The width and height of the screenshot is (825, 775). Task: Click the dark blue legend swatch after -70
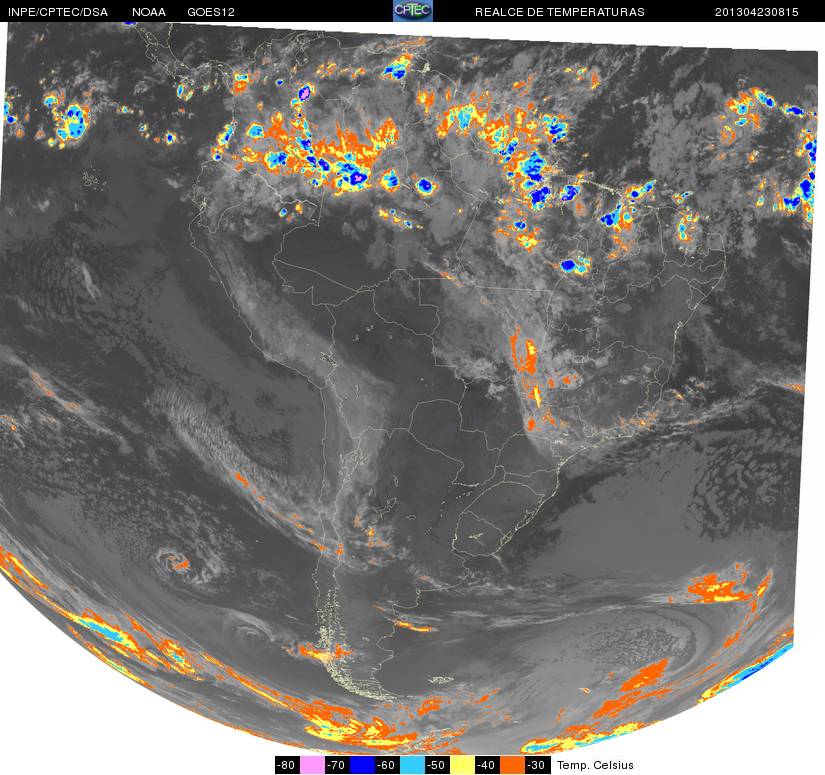pyautogui.click(x=362, y=765)
